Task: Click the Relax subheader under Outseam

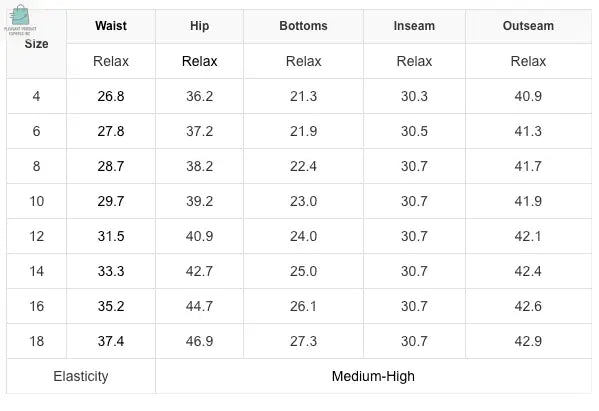Action: [x=528, y=61]
